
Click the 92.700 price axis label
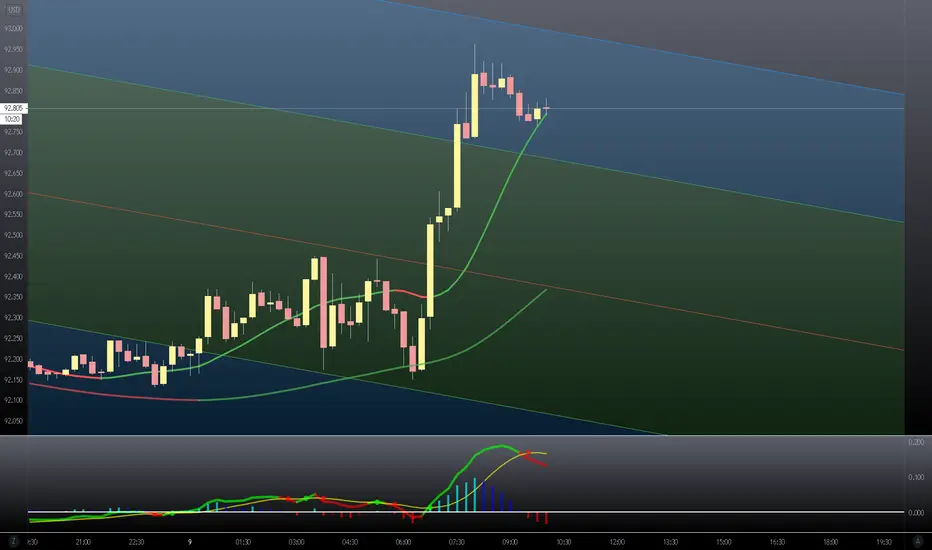coord(13,153)
